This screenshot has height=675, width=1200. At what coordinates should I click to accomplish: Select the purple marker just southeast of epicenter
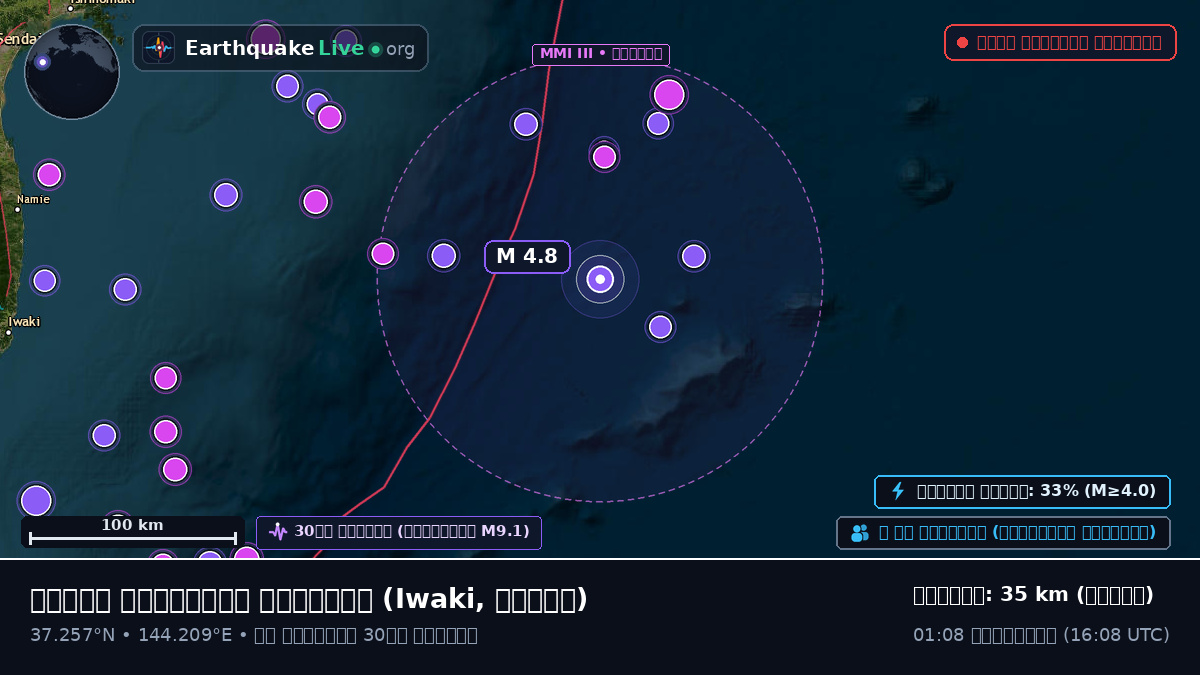pyautogui.click(x=660, y=327)
